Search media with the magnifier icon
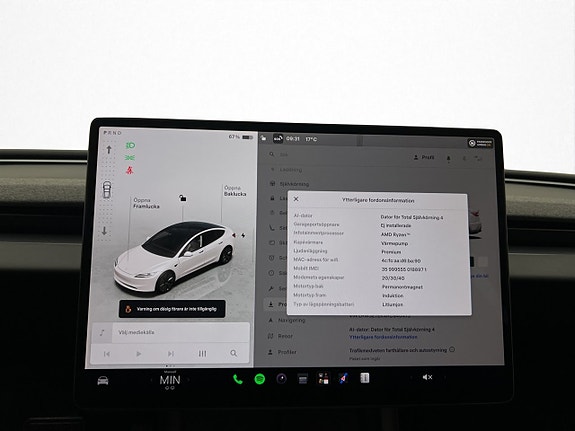 coord(234,353)
